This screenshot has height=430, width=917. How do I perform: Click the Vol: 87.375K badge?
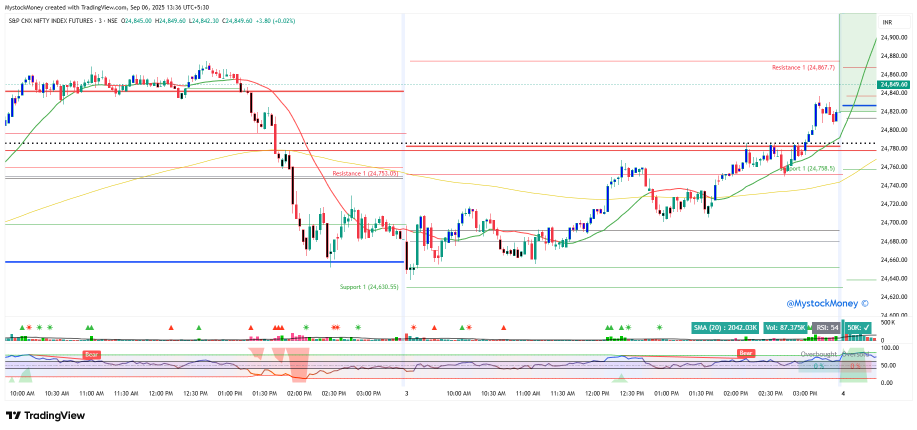pos(786,327)
